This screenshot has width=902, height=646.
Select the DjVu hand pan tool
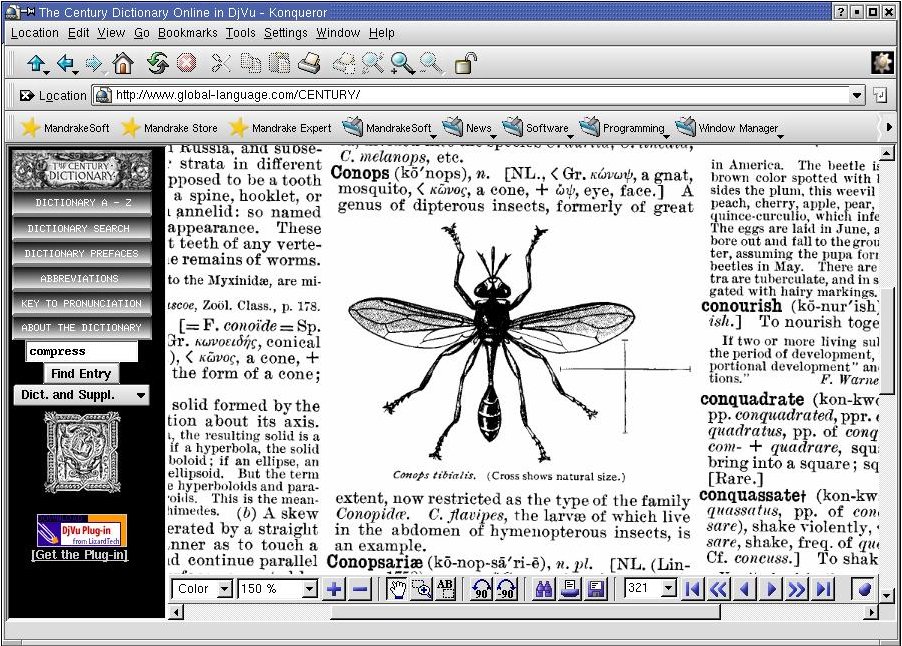tap(397, 589)
